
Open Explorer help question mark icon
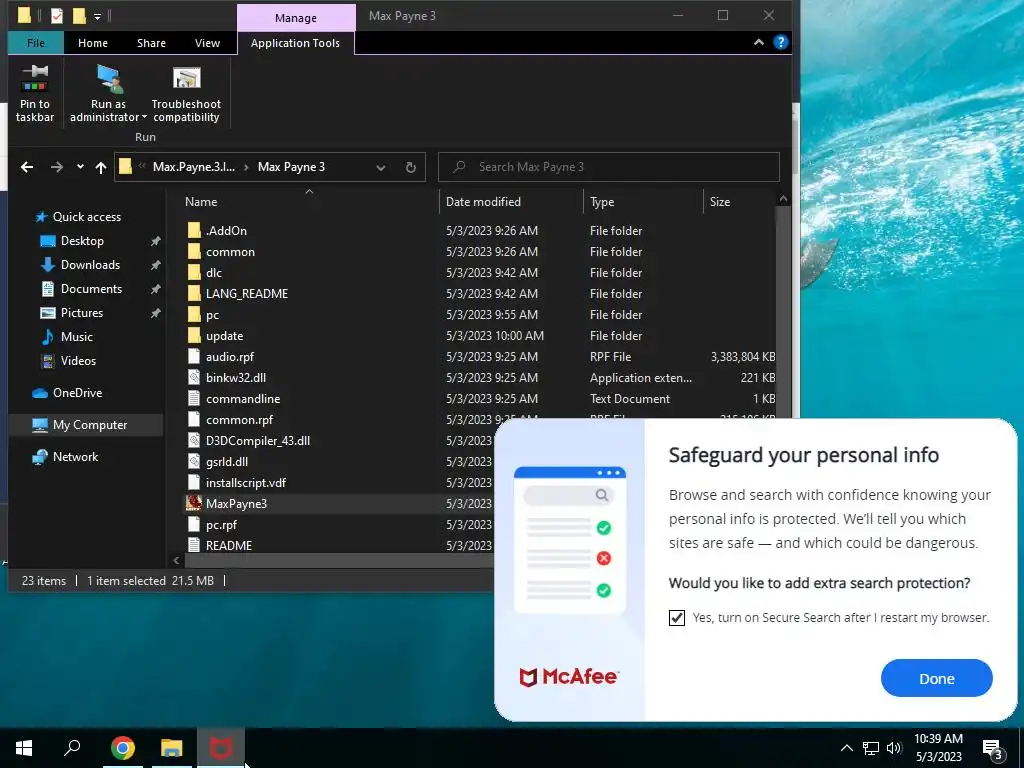[780, 42]
